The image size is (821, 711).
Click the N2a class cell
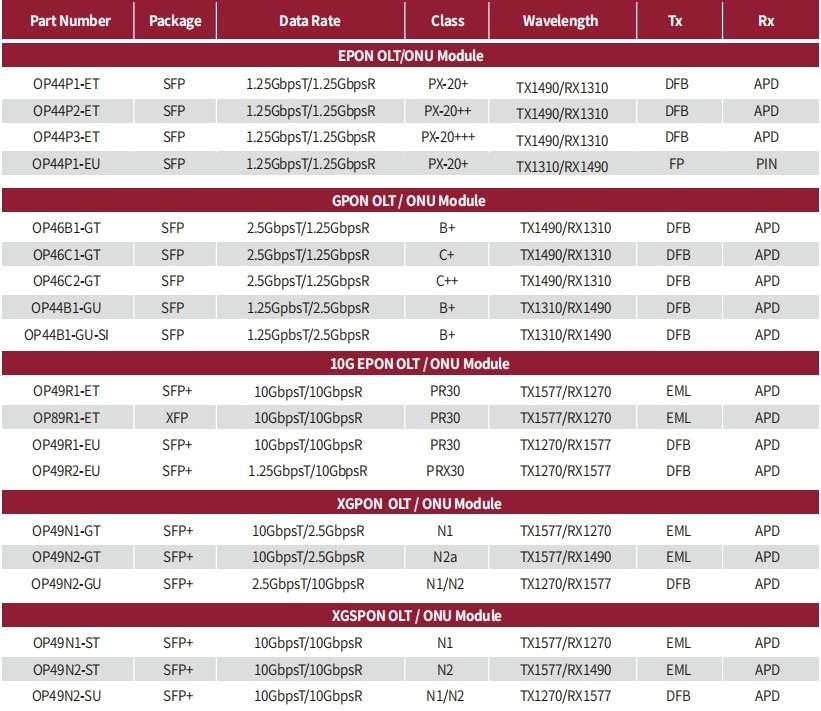click(x=445, y=557)
